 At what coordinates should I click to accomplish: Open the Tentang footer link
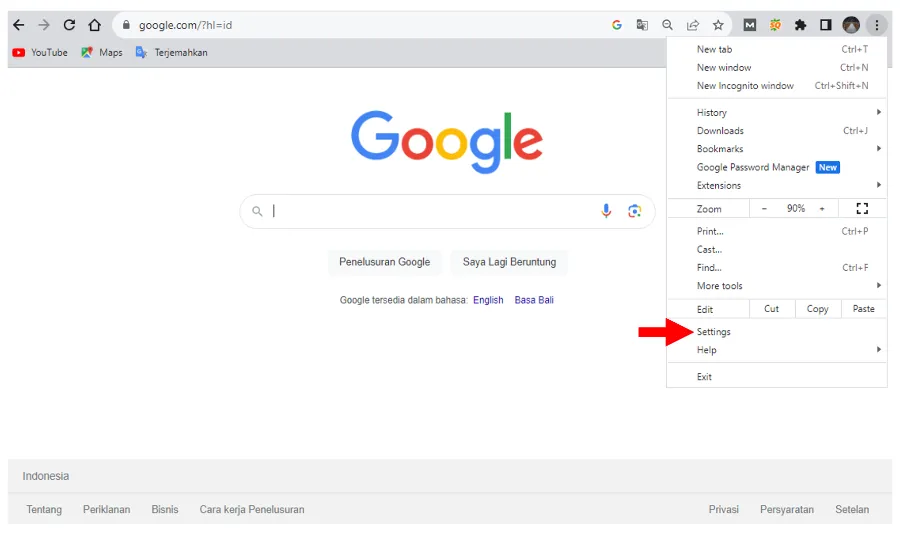(x=44, y=510)
